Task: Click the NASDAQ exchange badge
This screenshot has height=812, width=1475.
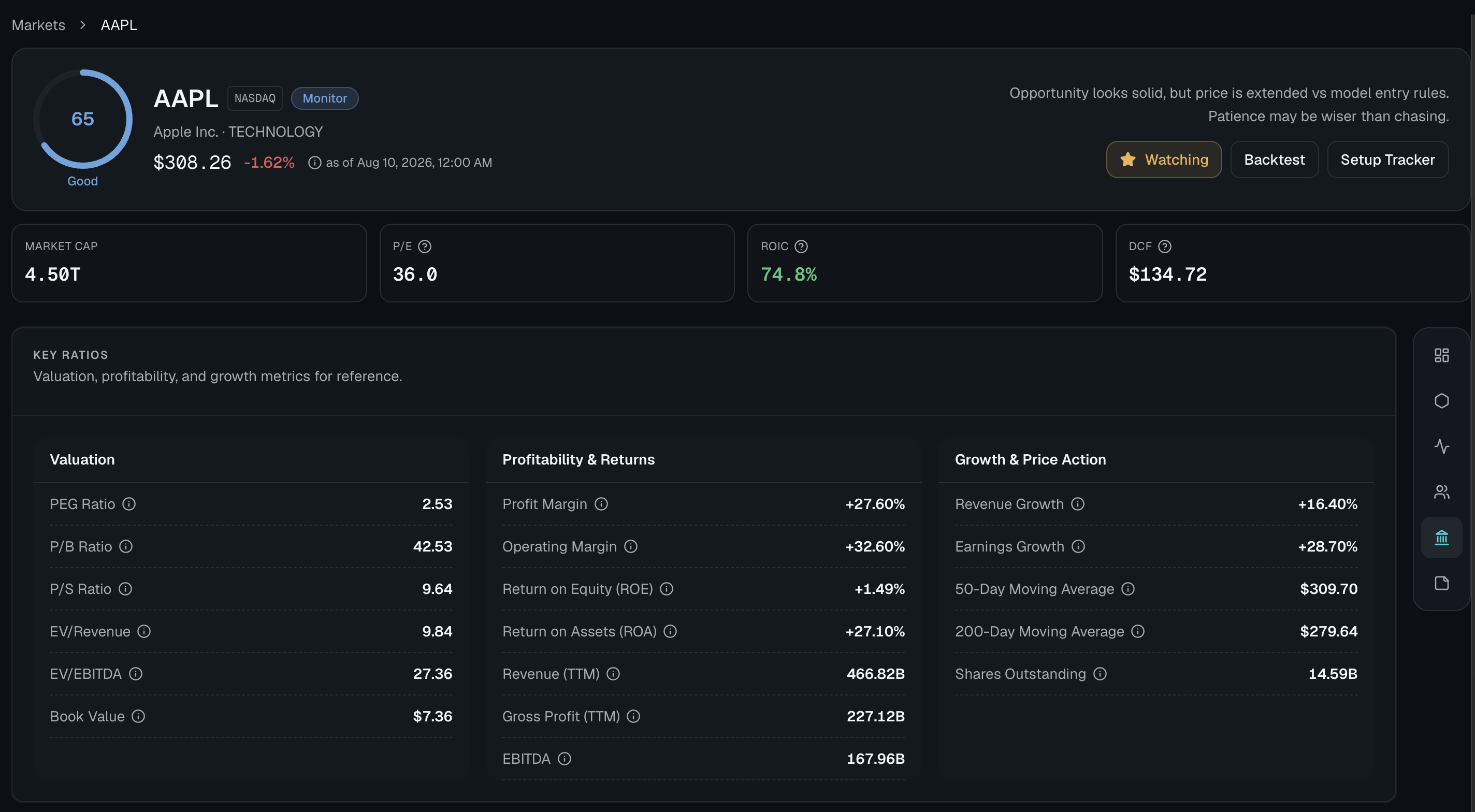Action: (255, 98)
